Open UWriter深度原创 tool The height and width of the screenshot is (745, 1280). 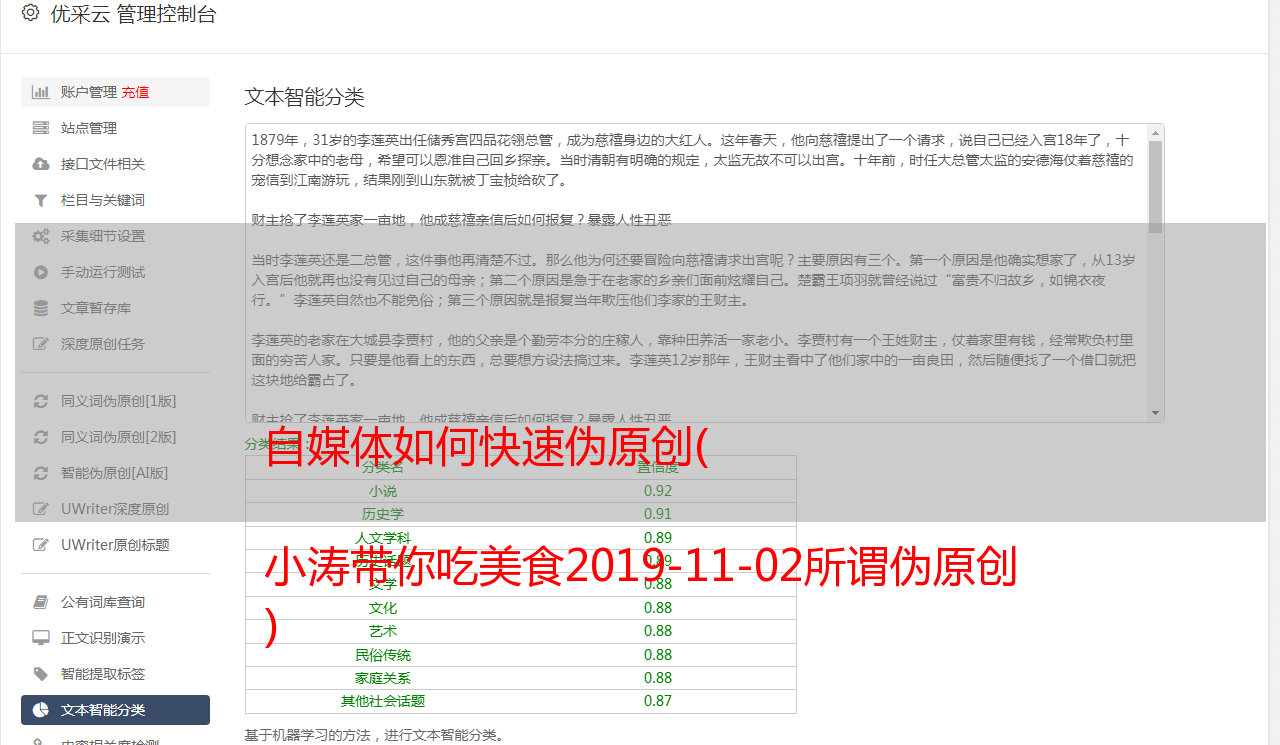tap(115, 509)
